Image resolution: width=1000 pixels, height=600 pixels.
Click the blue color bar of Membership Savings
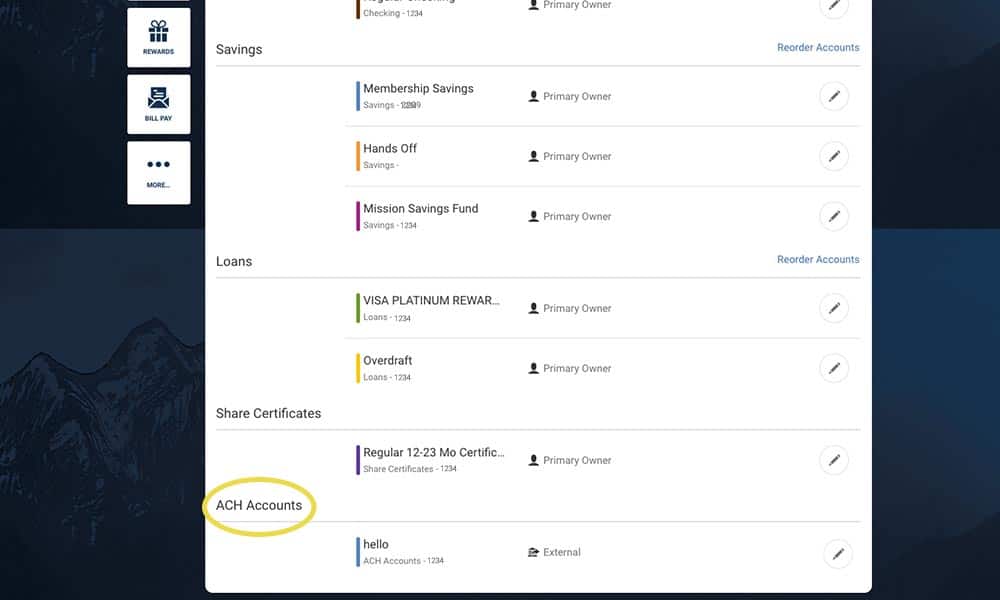tap(358, 96)
